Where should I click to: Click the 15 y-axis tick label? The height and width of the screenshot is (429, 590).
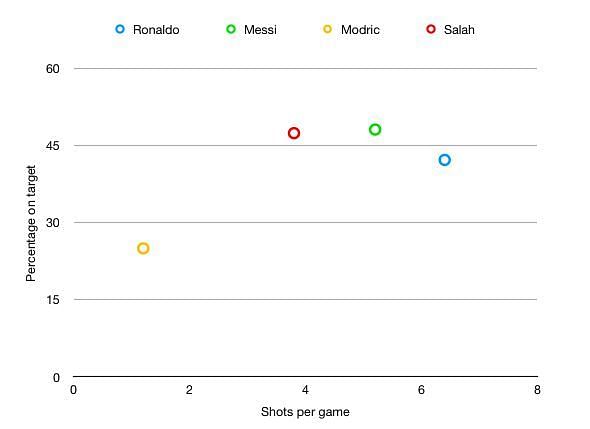coord(53,300)
